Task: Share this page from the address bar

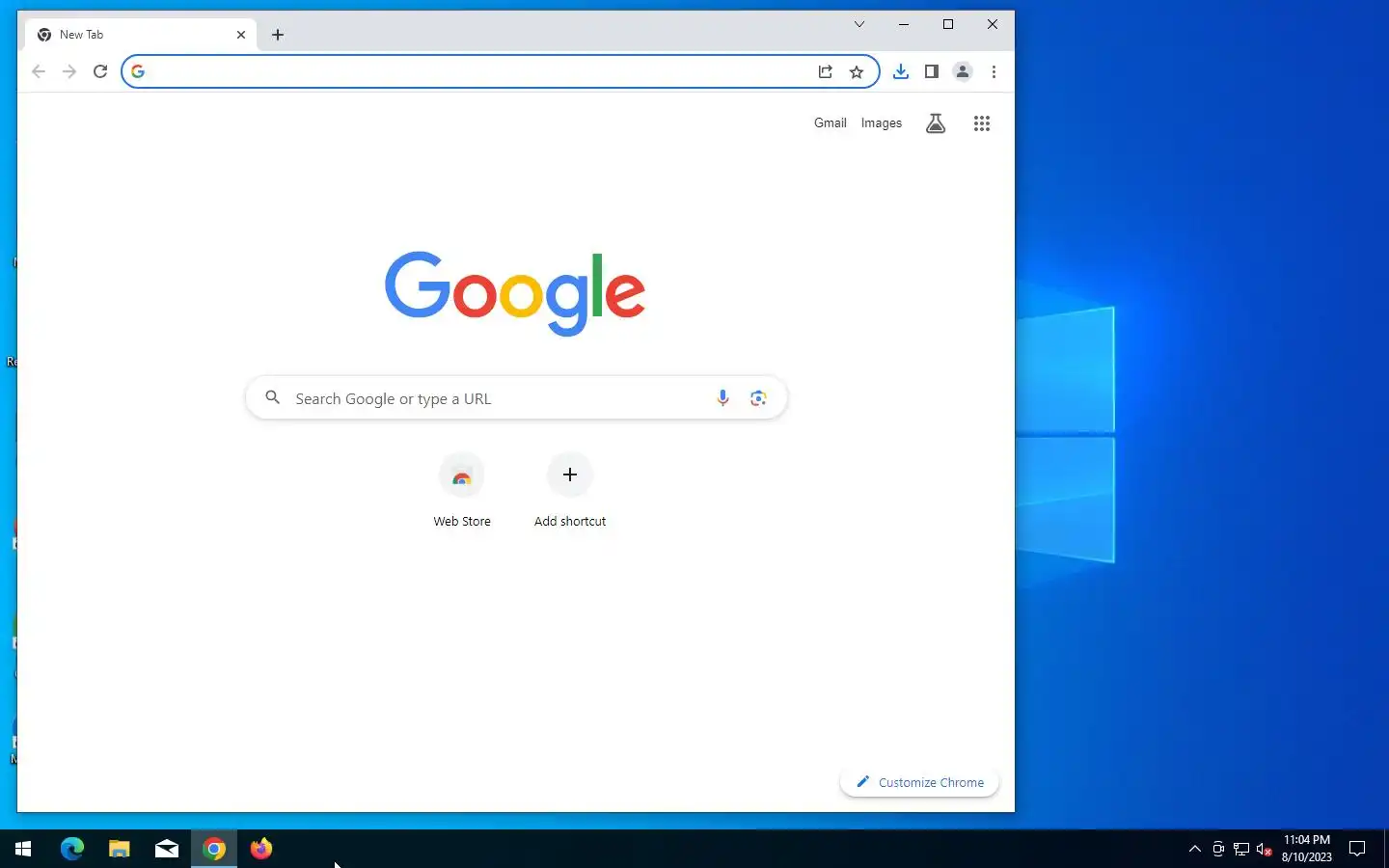Action: tap(826, 71)
